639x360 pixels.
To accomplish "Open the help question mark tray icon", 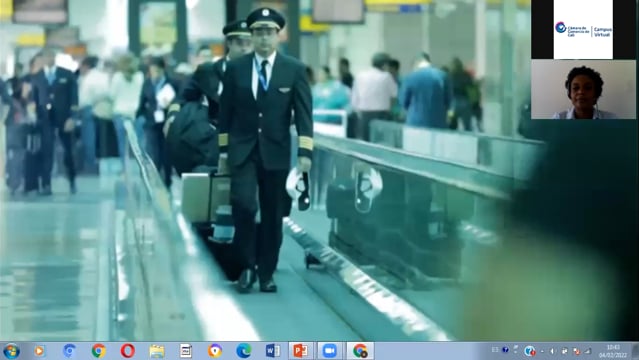I will pyautogui.click(x=505, y=350).
